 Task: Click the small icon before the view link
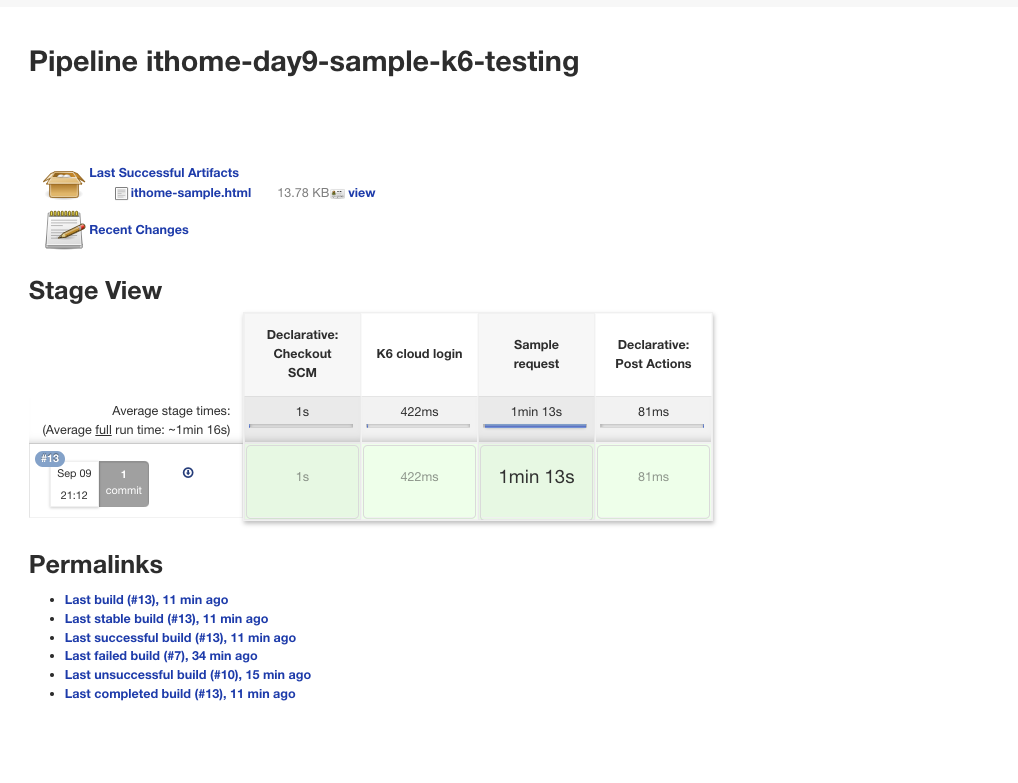pyautogui.click(x=338, y=193)
